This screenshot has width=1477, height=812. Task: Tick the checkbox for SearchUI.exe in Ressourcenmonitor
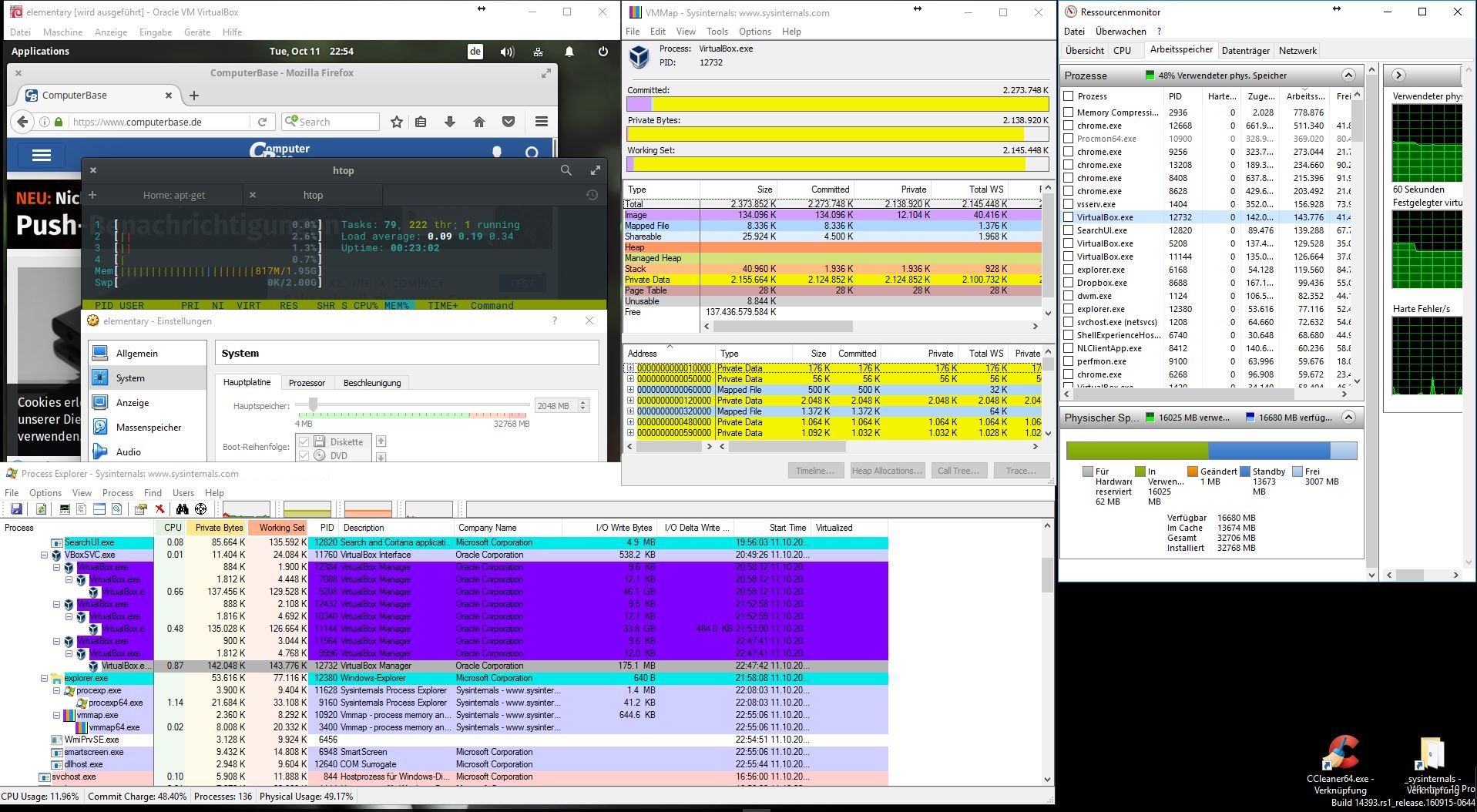pos(1069,230)
